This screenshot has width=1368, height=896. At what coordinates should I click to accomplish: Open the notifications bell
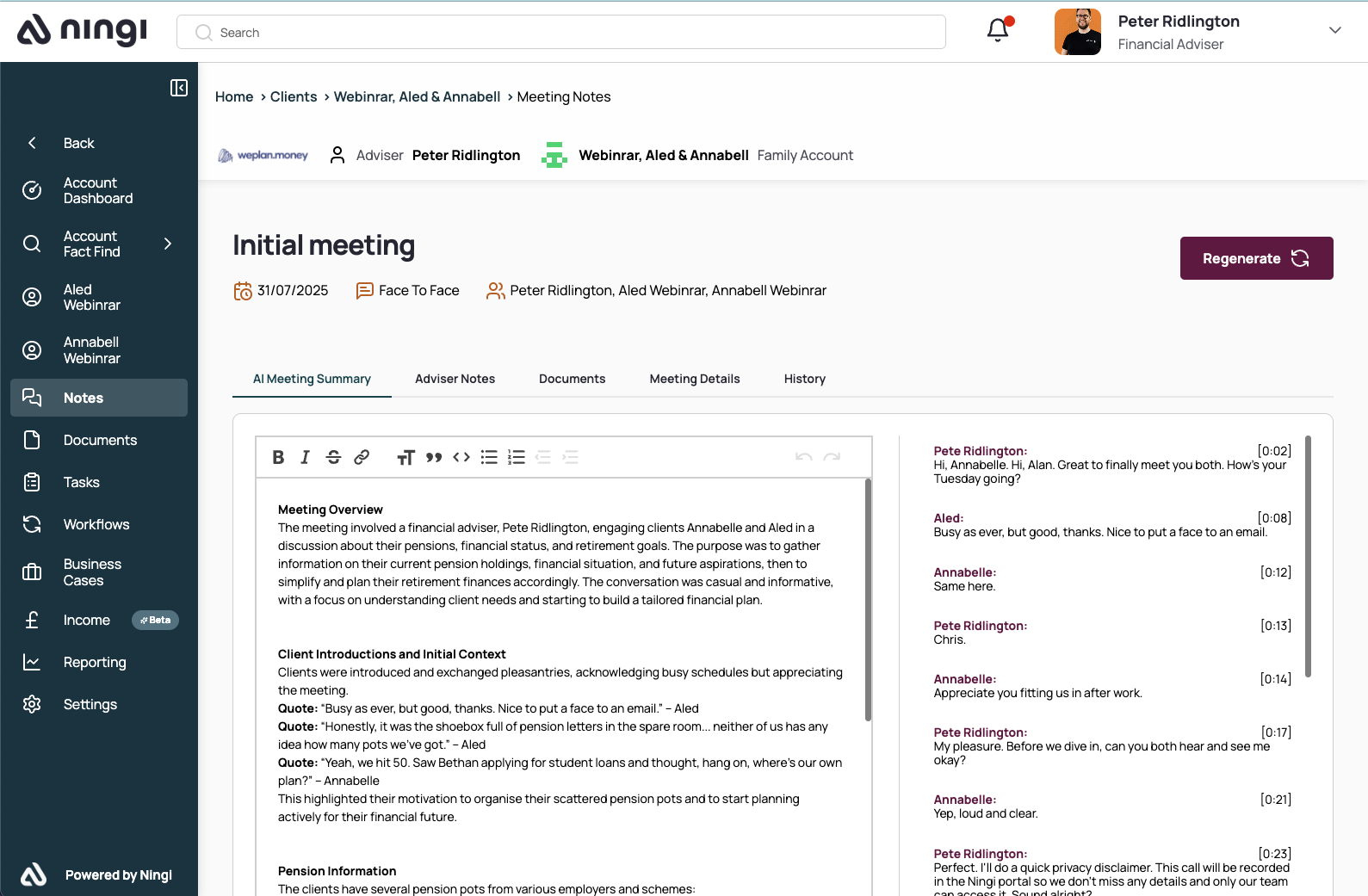click(x=998, y=31)
